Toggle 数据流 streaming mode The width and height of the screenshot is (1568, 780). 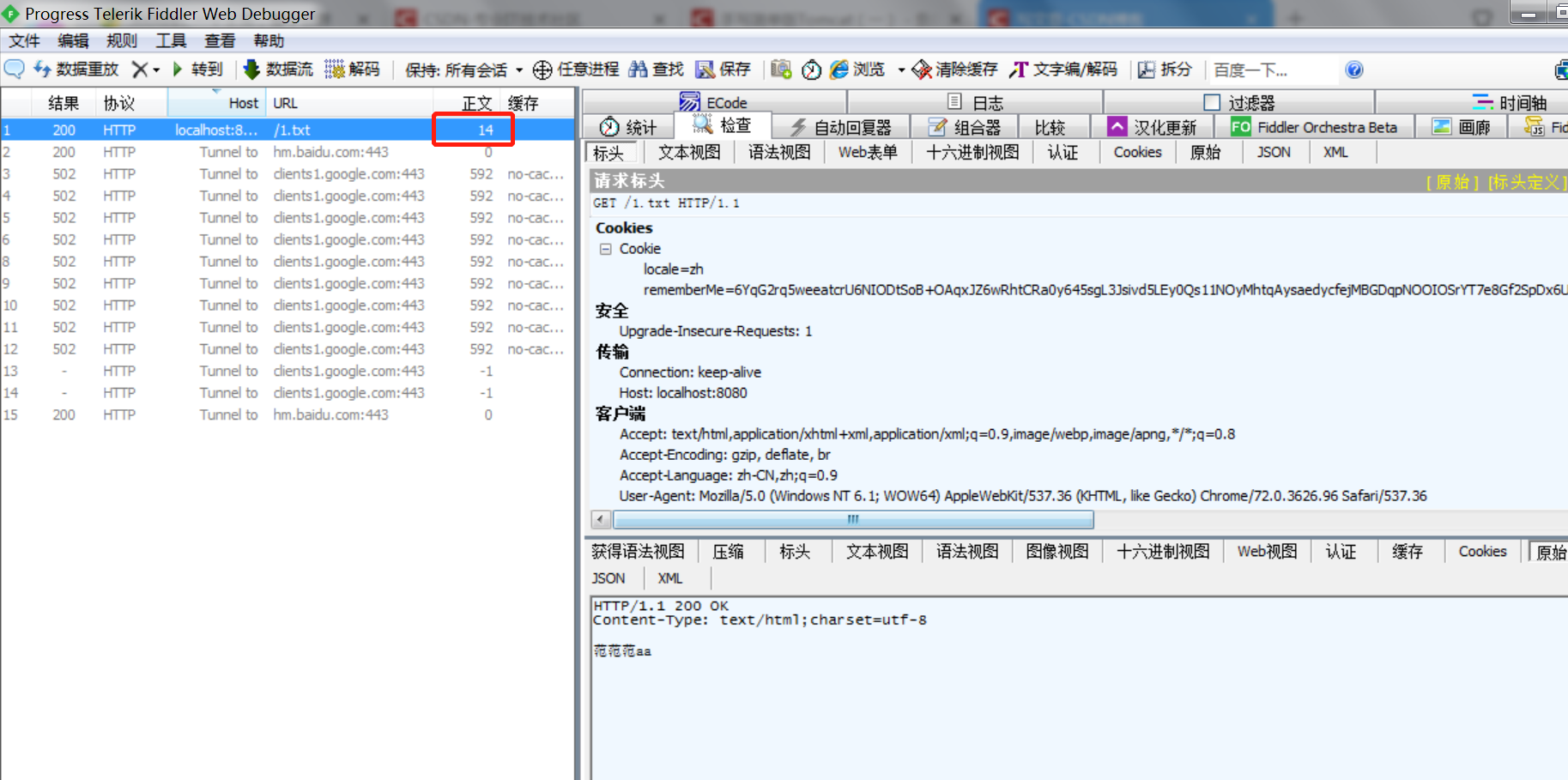pyautogui.click(x=276, y=70)
